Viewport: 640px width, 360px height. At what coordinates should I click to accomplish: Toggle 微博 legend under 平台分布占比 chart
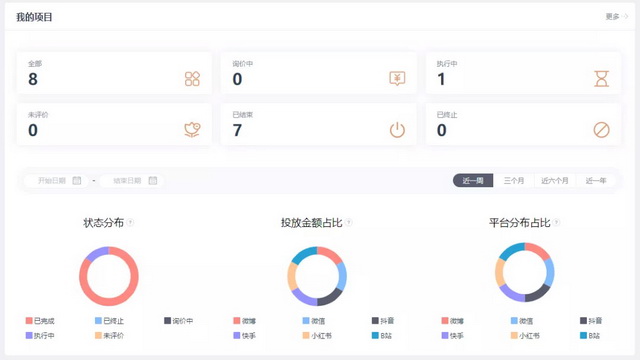pos(453,321)
